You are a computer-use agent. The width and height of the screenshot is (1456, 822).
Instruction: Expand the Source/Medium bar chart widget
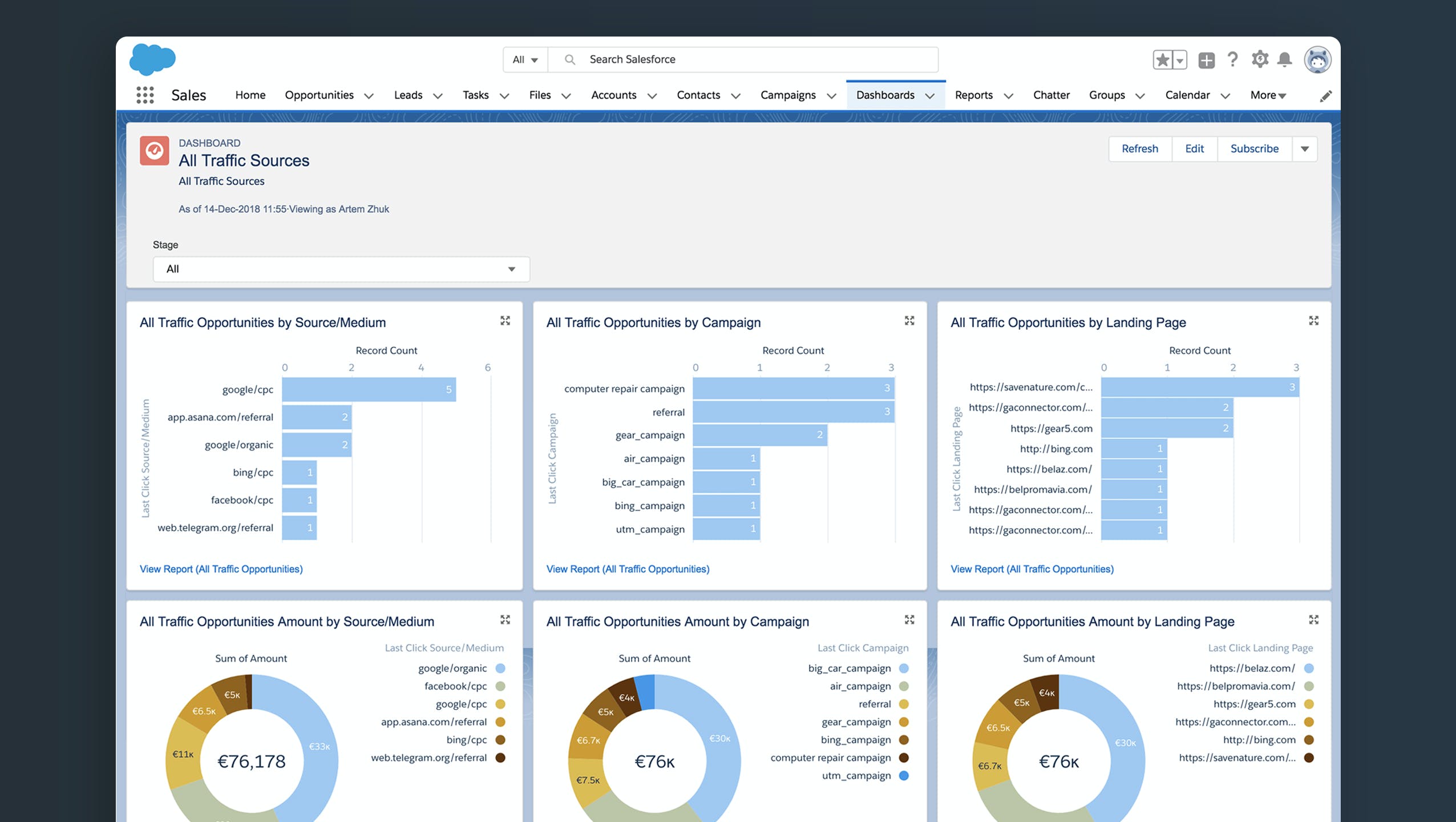505,321
